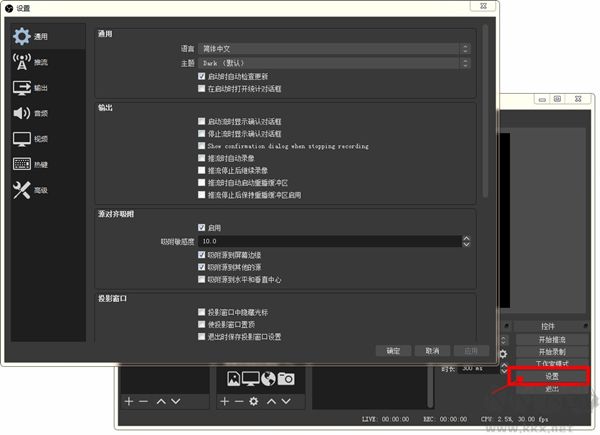Screen dimensions: 600x435
Task: Select the browser globe source icon
Action: (x=268, y=379)
